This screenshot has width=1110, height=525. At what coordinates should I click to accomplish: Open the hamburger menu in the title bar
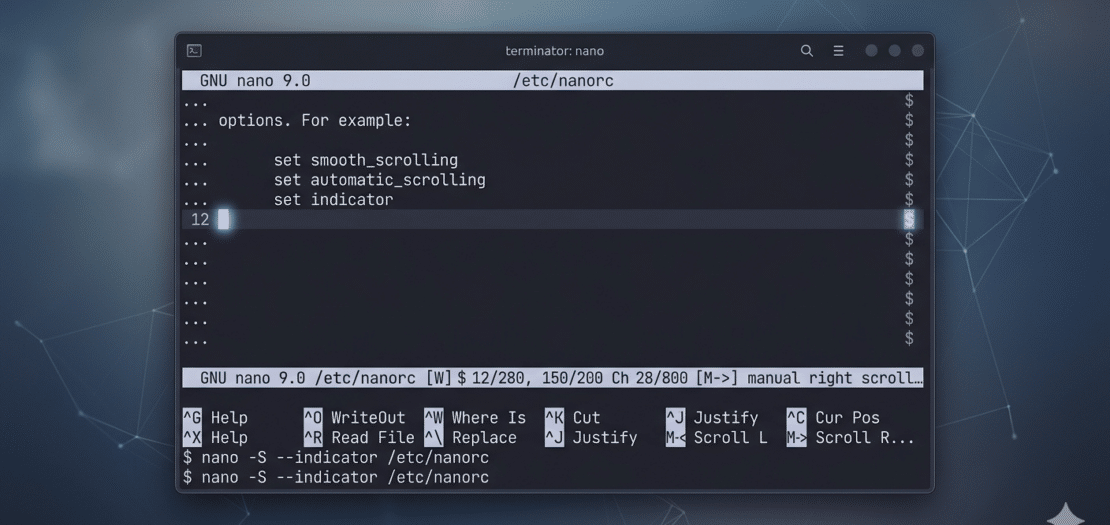coord(839,51)
